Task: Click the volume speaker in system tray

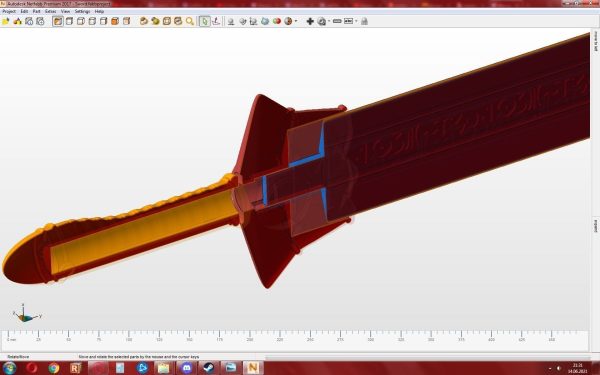Action: [x=559, y=368]
